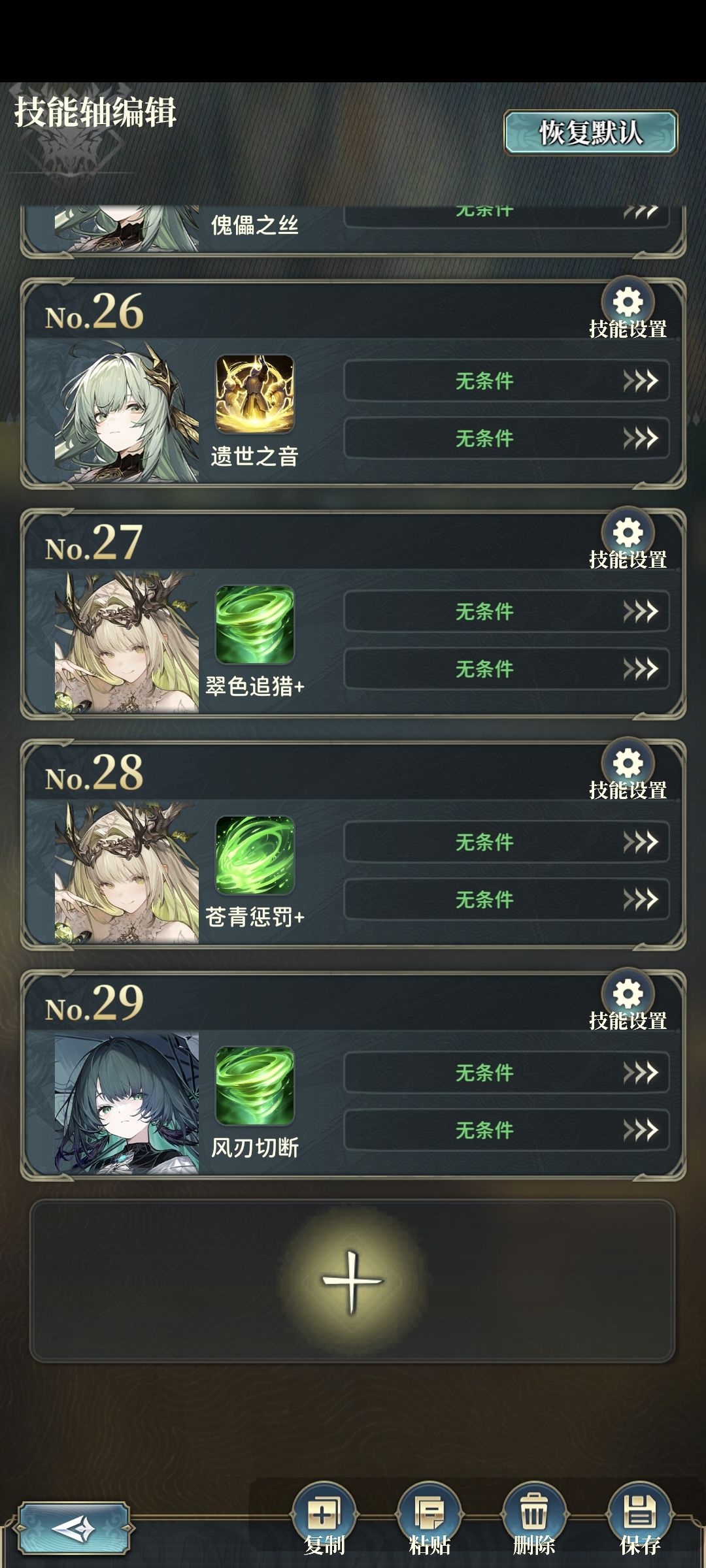
Task: Open skill settings gear for No.29
Action: tap(628, 994)
